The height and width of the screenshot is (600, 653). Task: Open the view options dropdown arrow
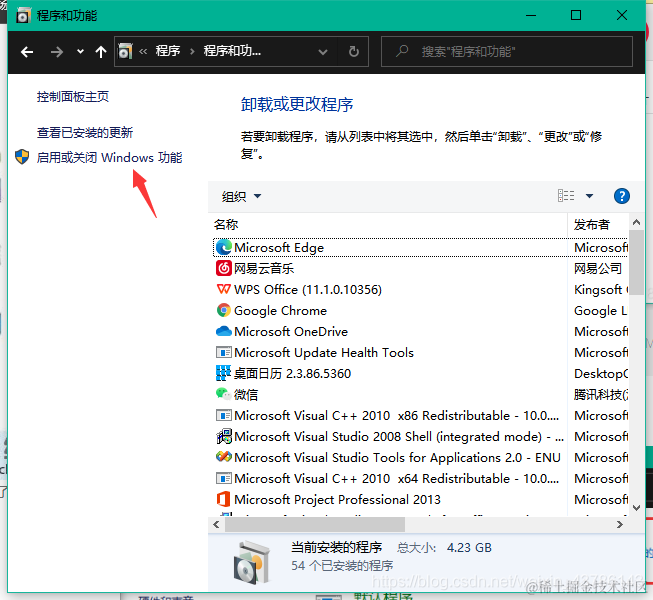589,196
